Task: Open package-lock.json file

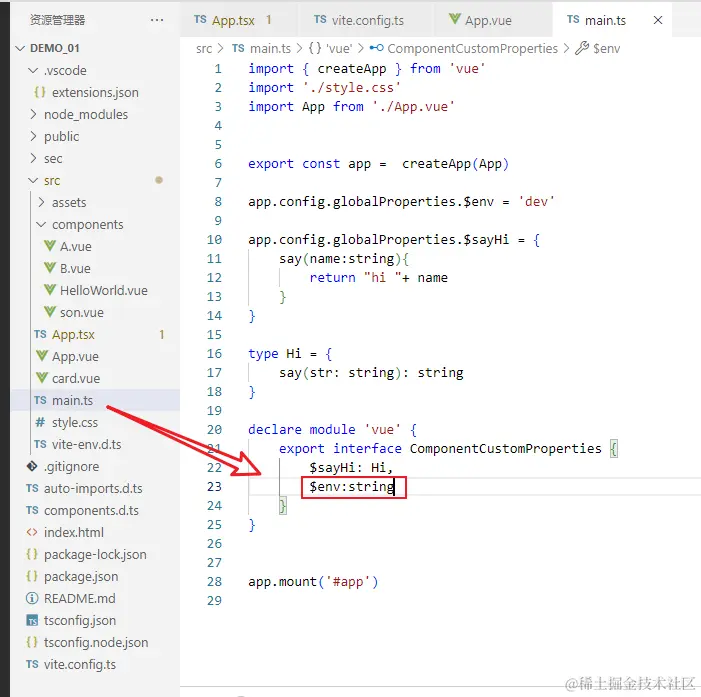Action: [x=95, y=554]
